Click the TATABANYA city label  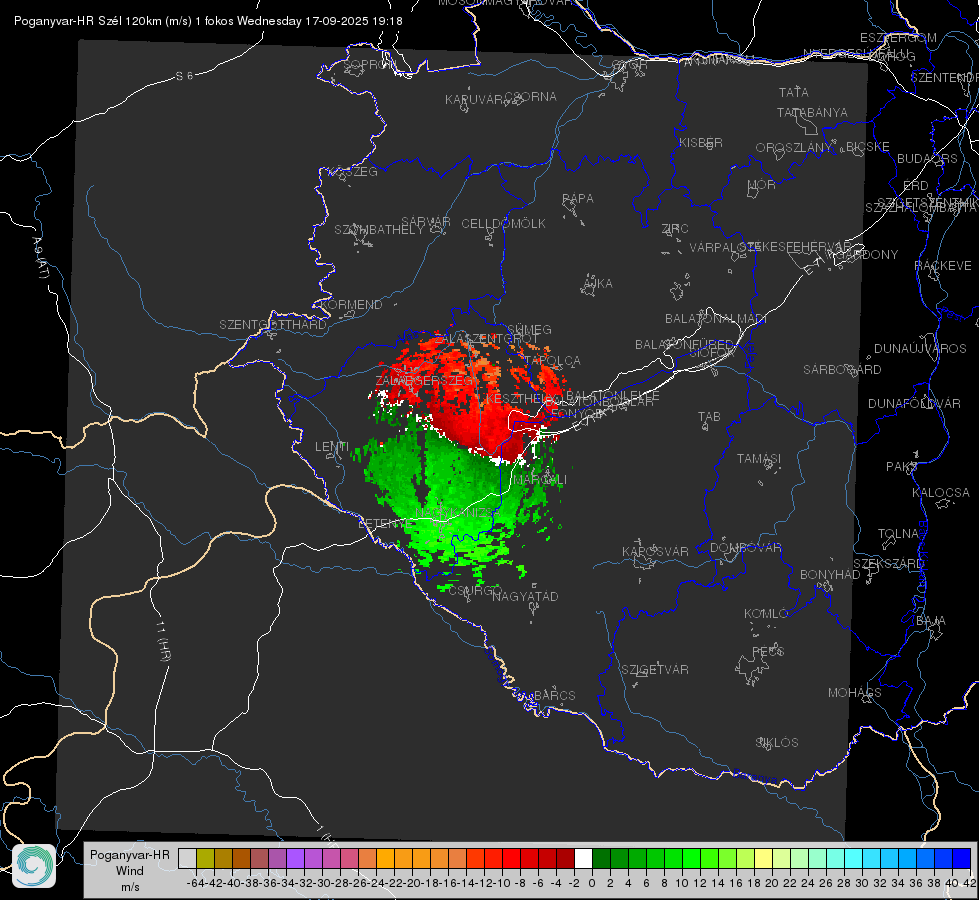[x=812, y=112]
